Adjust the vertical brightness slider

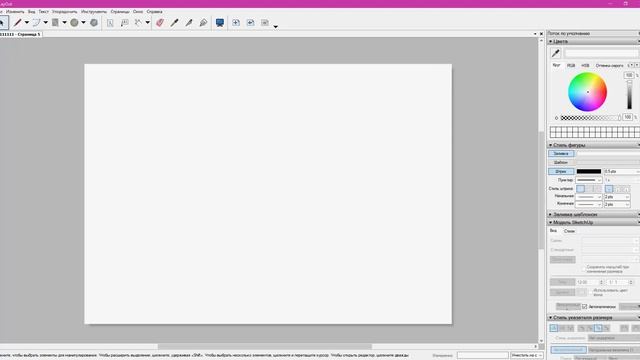tap(629, 95)
